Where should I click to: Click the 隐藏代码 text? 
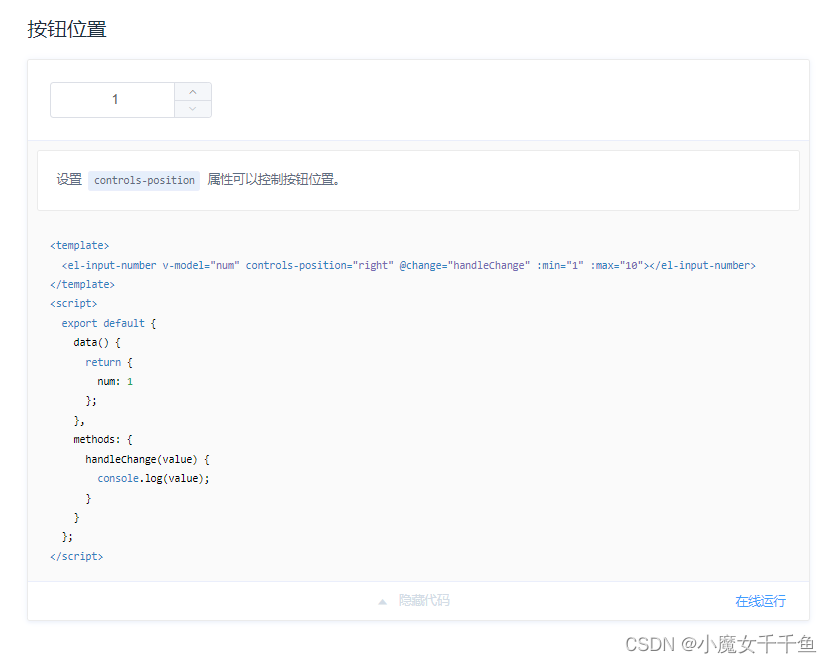tap(424, 600)
